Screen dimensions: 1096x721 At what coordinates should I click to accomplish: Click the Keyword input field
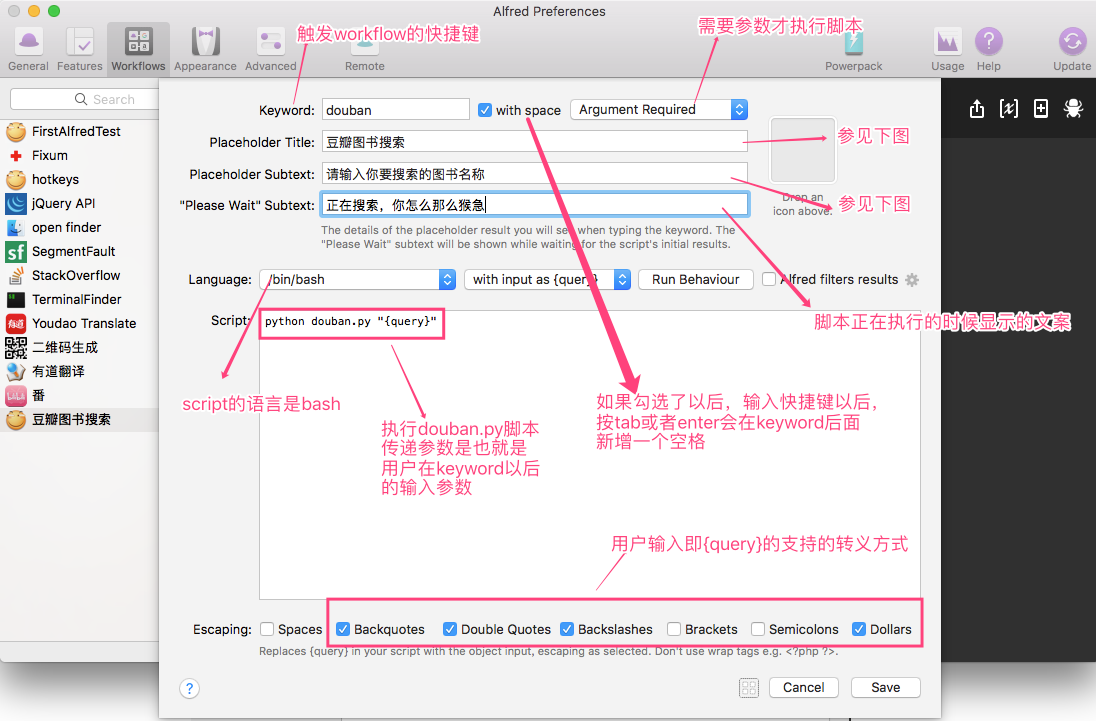396,110
